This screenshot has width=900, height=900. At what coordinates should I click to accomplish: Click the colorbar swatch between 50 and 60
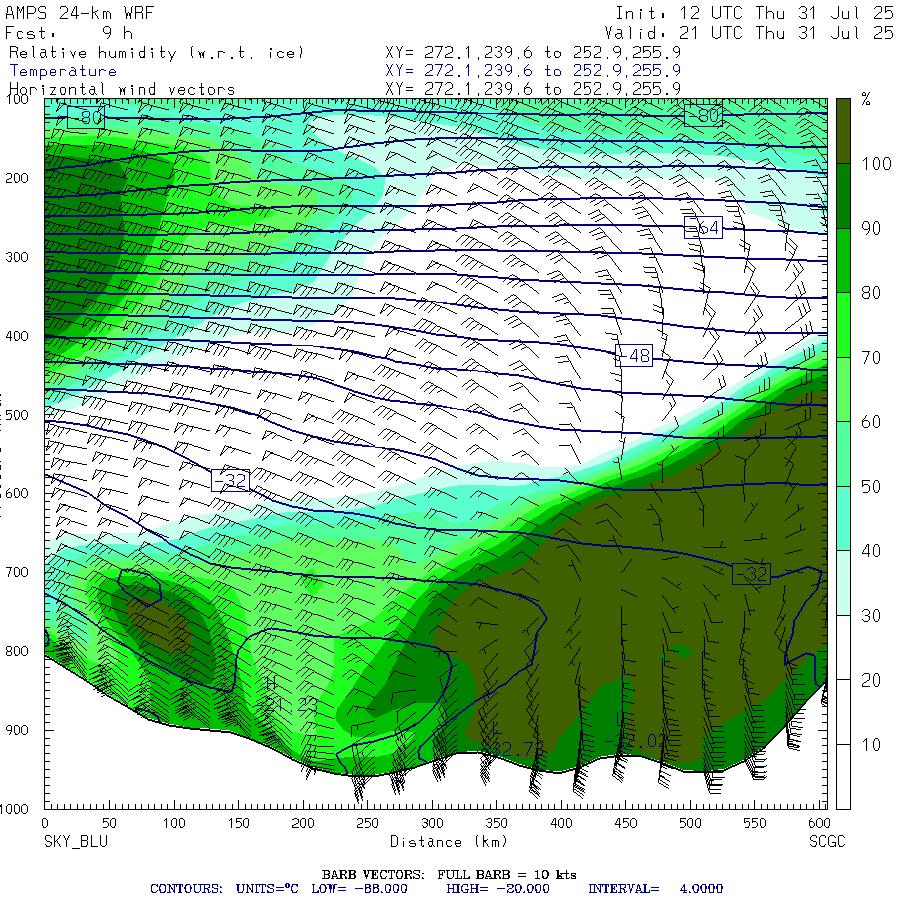(x=843, y=454)
